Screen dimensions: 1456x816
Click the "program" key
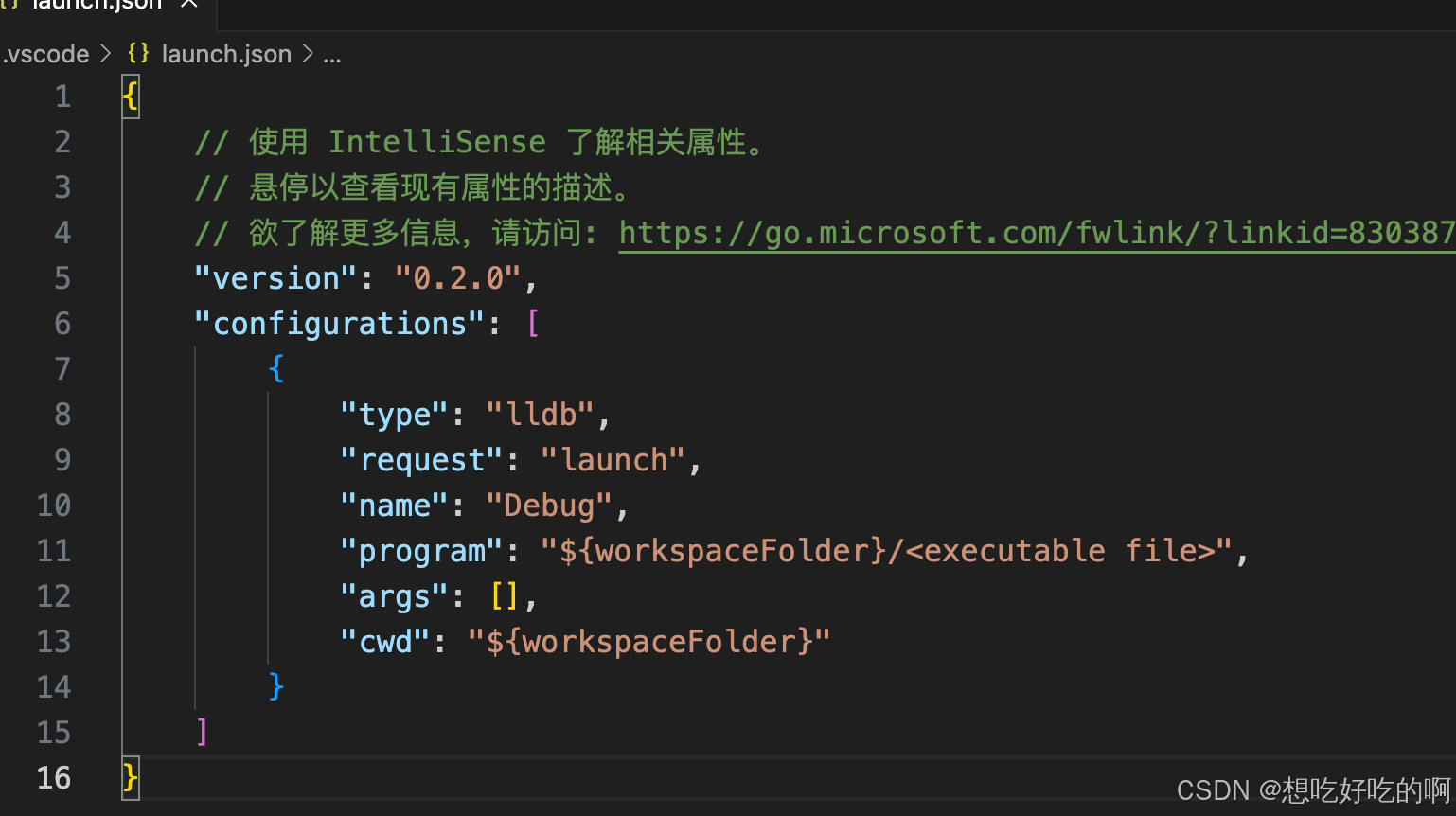pyautogui.click(x=421, y=551)
